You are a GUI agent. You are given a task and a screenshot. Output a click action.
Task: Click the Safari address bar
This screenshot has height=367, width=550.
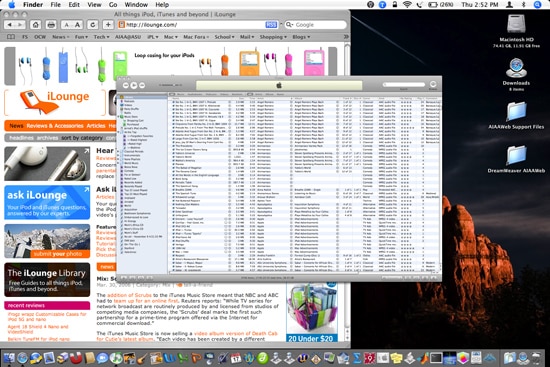pyautogui.click(x=198, y=25)
